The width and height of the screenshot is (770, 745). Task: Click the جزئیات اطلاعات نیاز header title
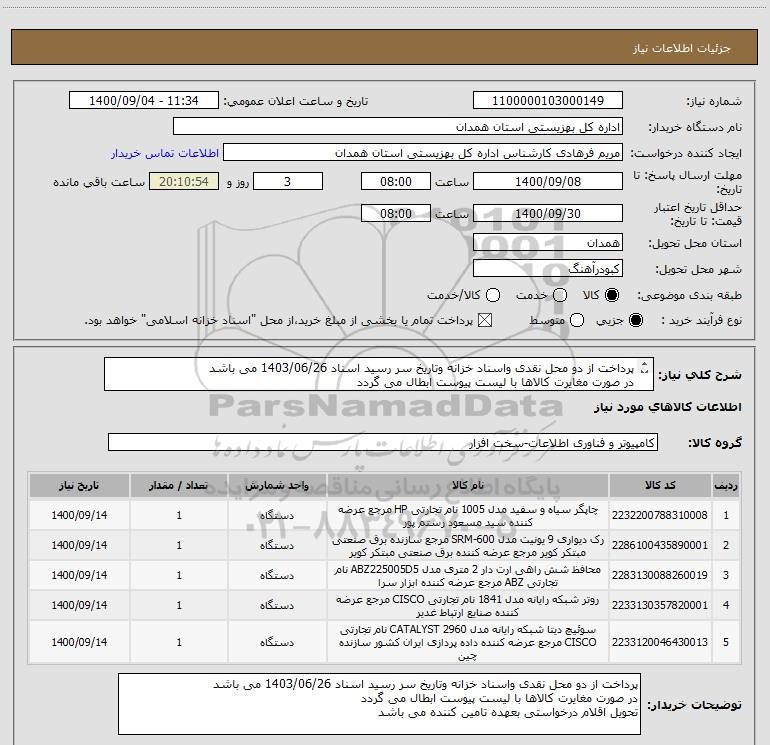click(682, 48)
